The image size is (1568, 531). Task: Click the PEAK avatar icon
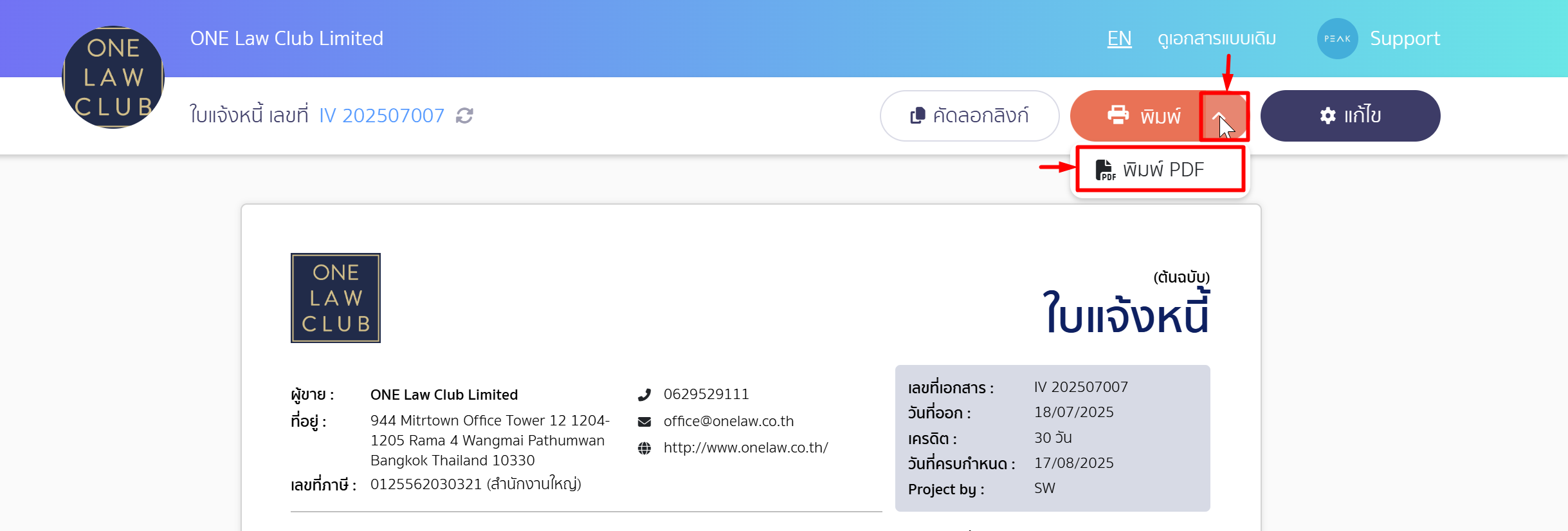click(x=1337, y=39)
